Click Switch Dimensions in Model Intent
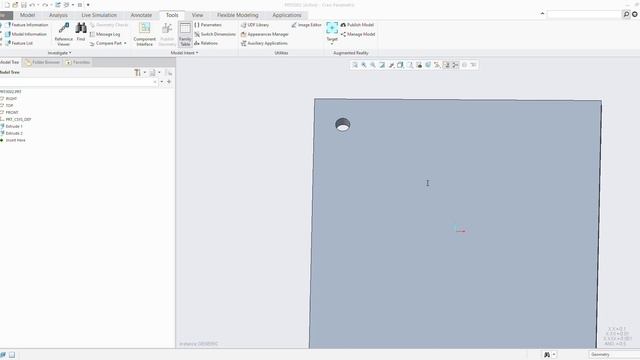 coord(215,34)
